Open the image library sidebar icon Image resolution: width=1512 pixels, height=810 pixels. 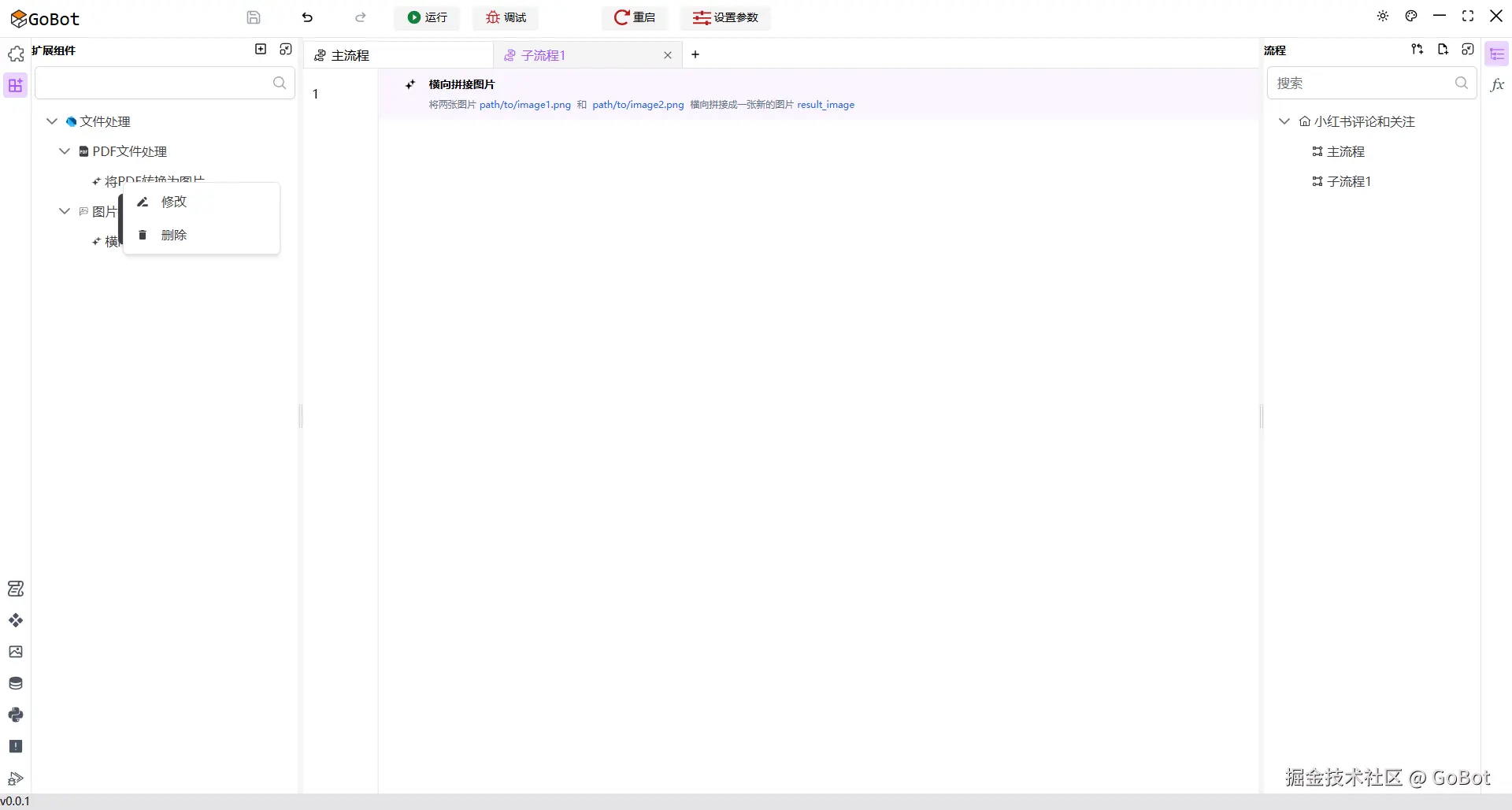16,652
